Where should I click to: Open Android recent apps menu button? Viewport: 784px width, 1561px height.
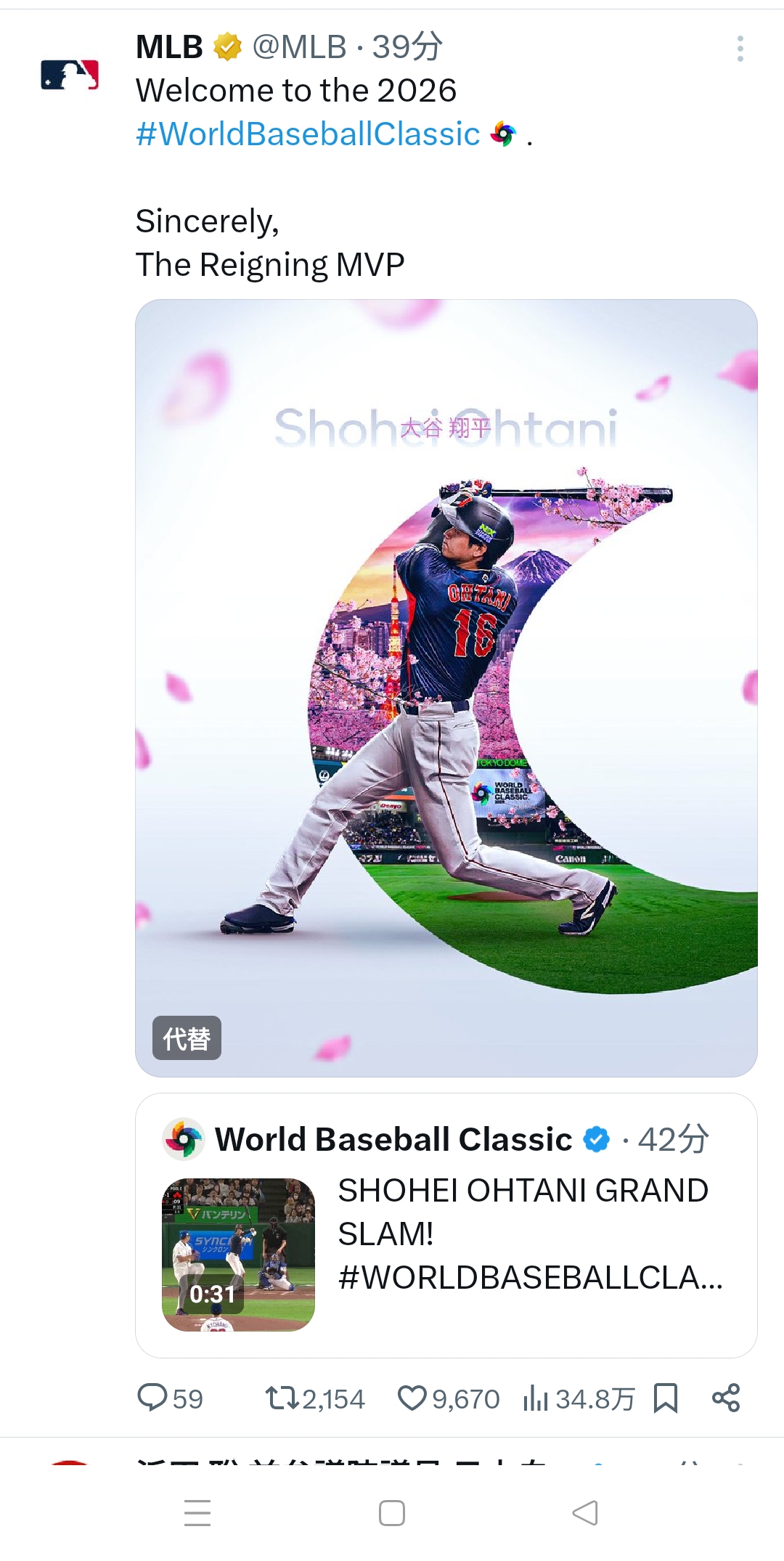click(x=197, y=1513)
